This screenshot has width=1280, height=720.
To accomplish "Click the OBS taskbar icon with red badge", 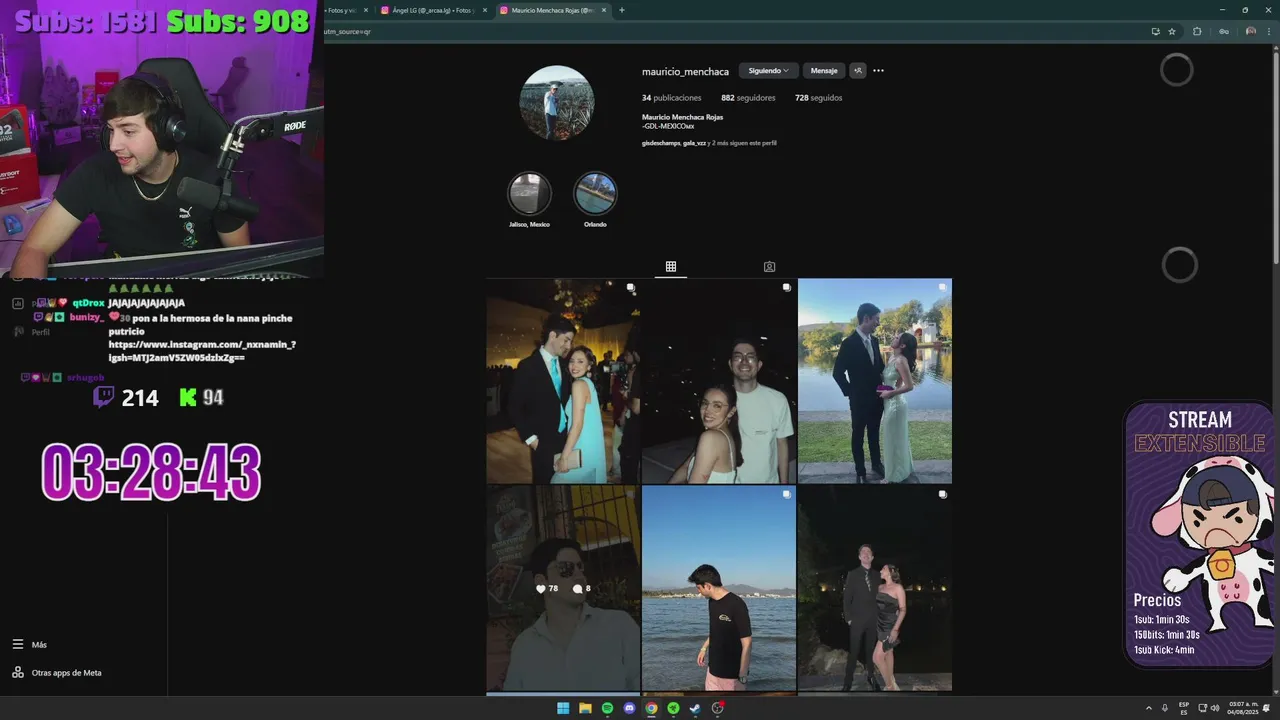I will pyautogui.click(x=717, y=708).
